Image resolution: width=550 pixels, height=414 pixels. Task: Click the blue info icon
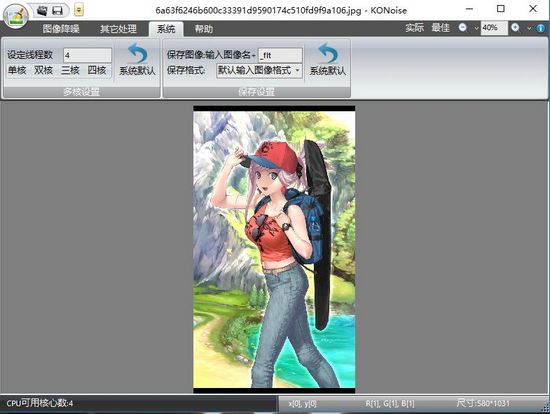(541, 28)
